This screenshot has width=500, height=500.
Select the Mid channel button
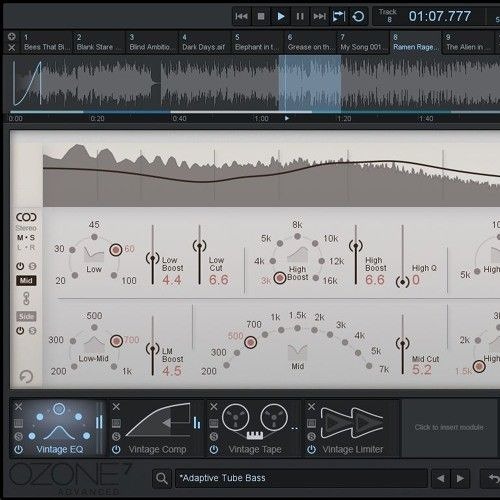[26, 281]
